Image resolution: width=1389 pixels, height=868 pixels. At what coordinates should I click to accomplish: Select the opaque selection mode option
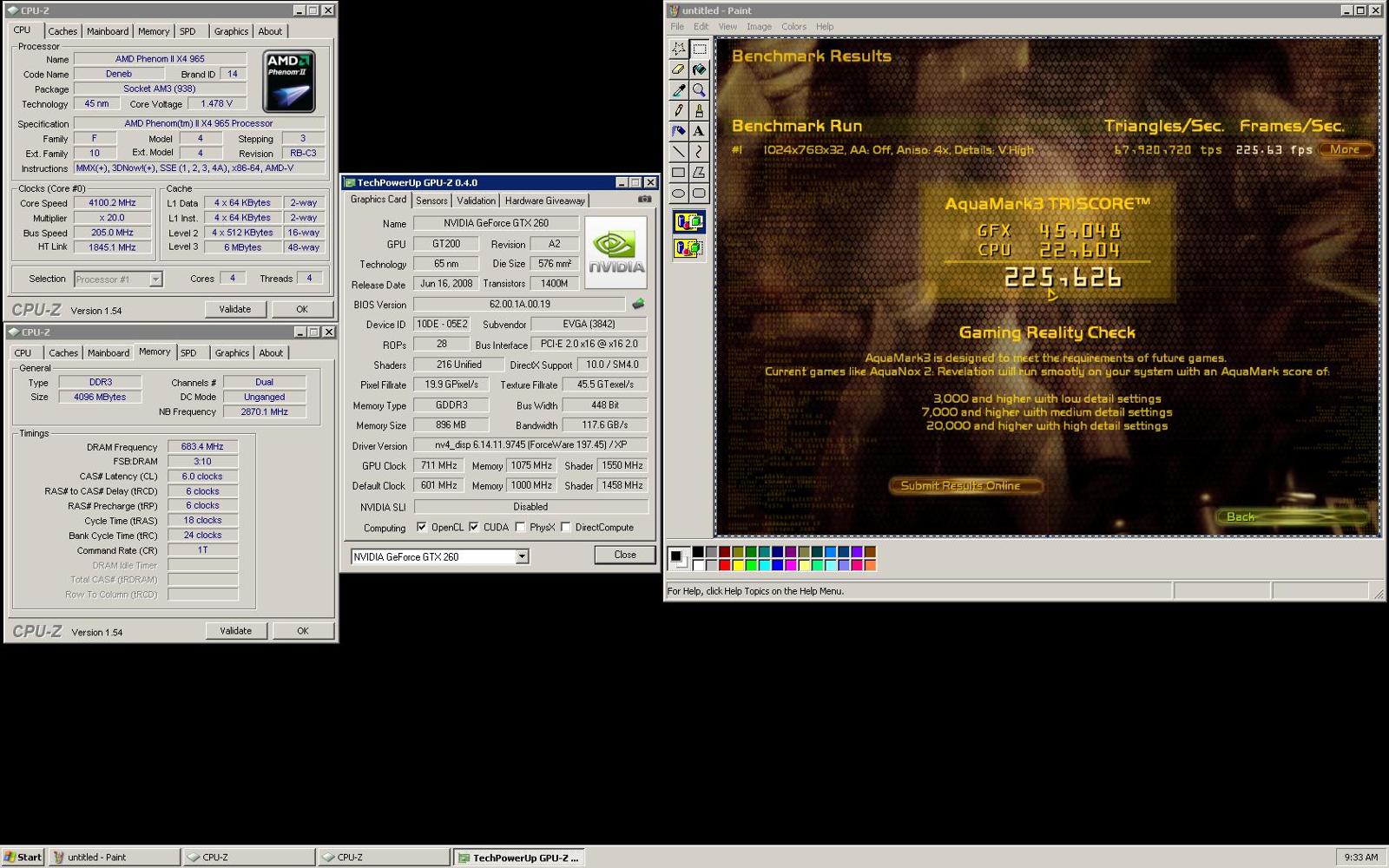(x=689, y=222)
